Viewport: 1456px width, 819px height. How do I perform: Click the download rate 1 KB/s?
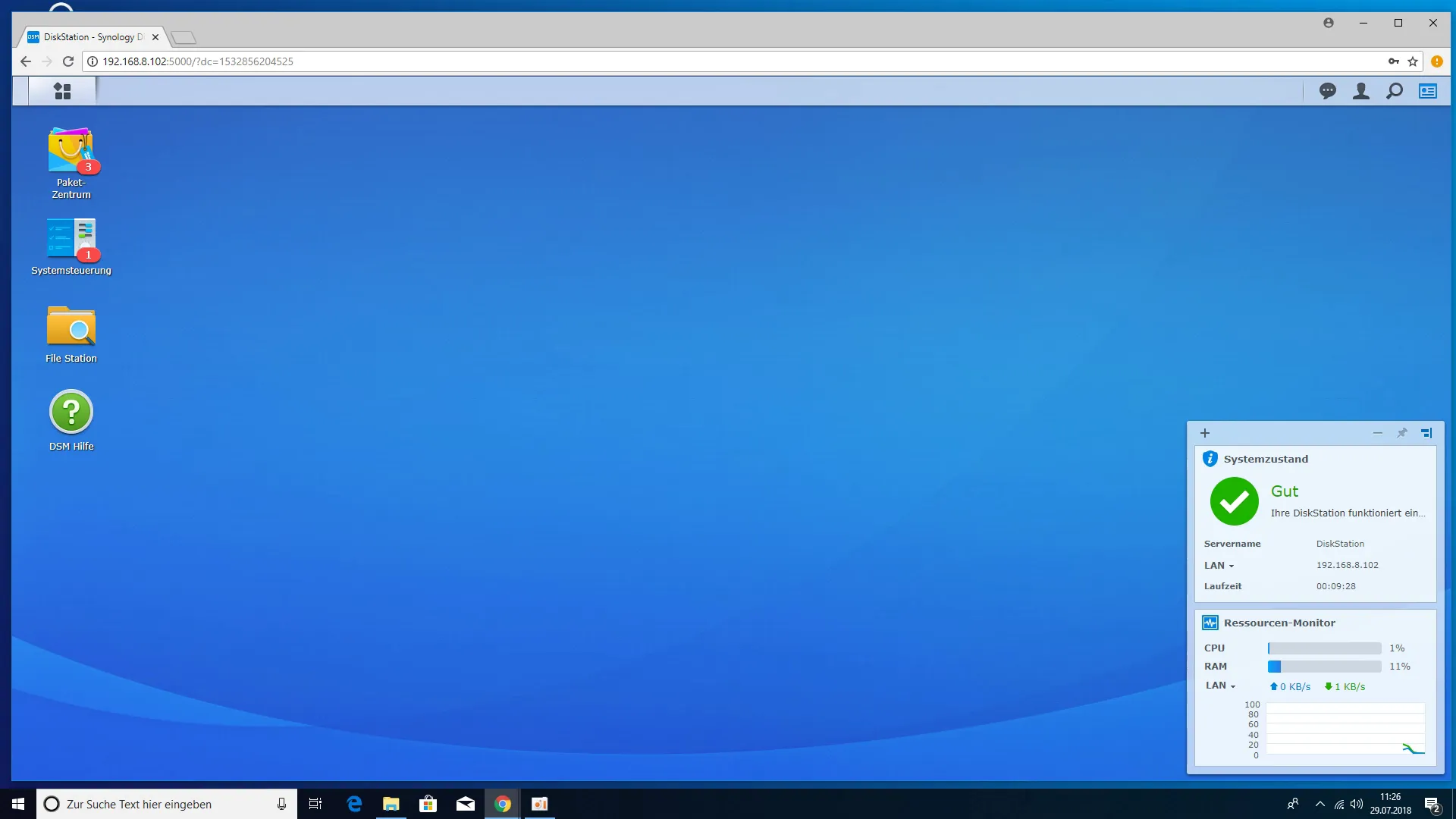pyautogui.click(x=1345, y=686)
